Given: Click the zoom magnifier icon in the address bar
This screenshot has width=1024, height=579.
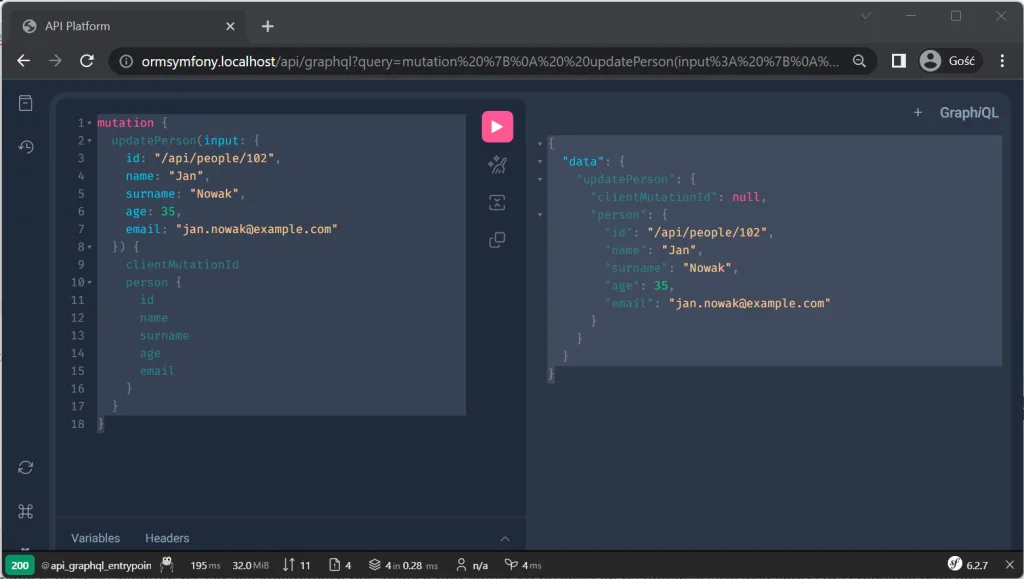Looking at the screenshot, I should (x=859, y=61).
